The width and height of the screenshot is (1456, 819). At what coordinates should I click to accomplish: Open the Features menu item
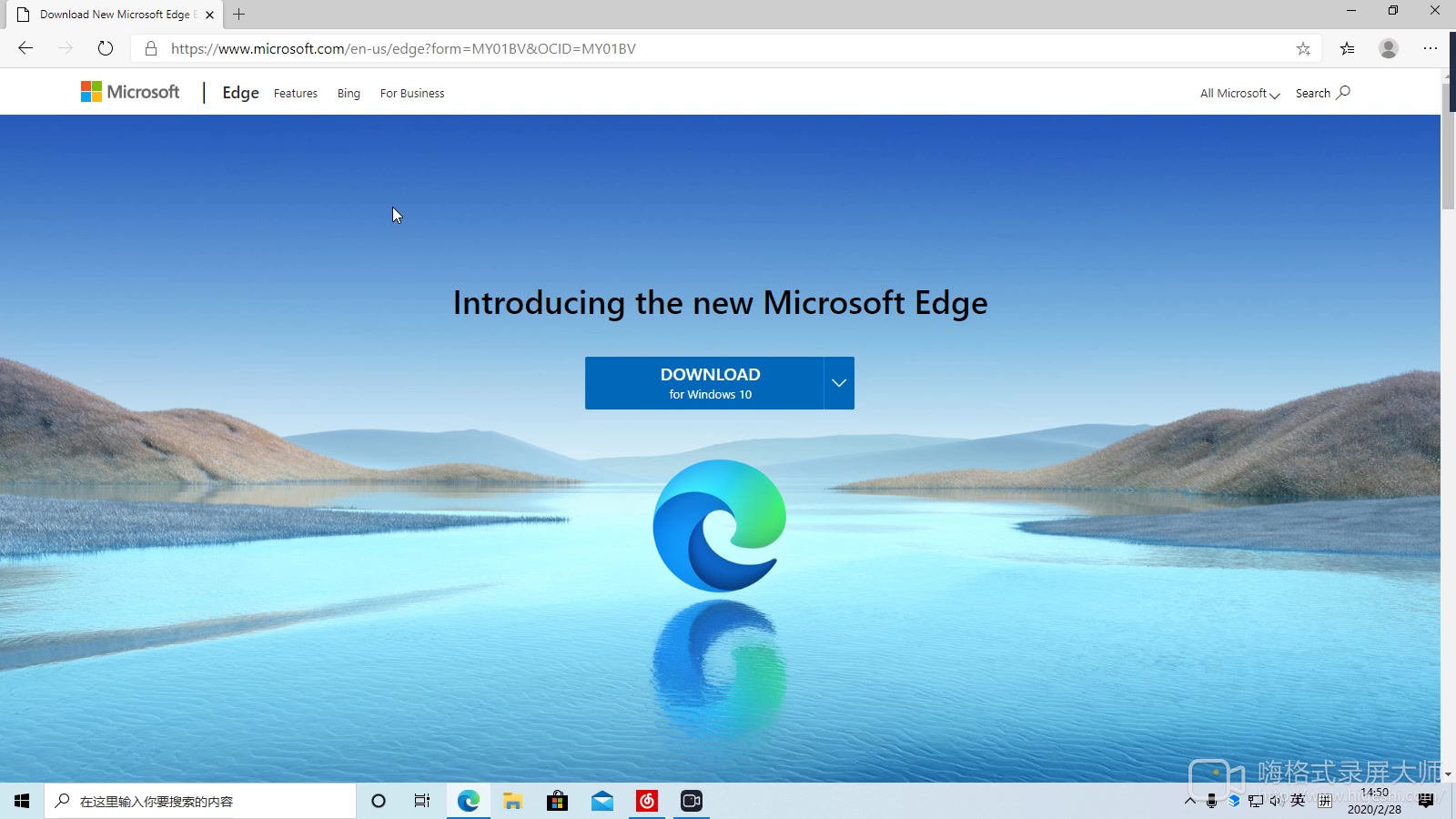(x=296, y=94)
